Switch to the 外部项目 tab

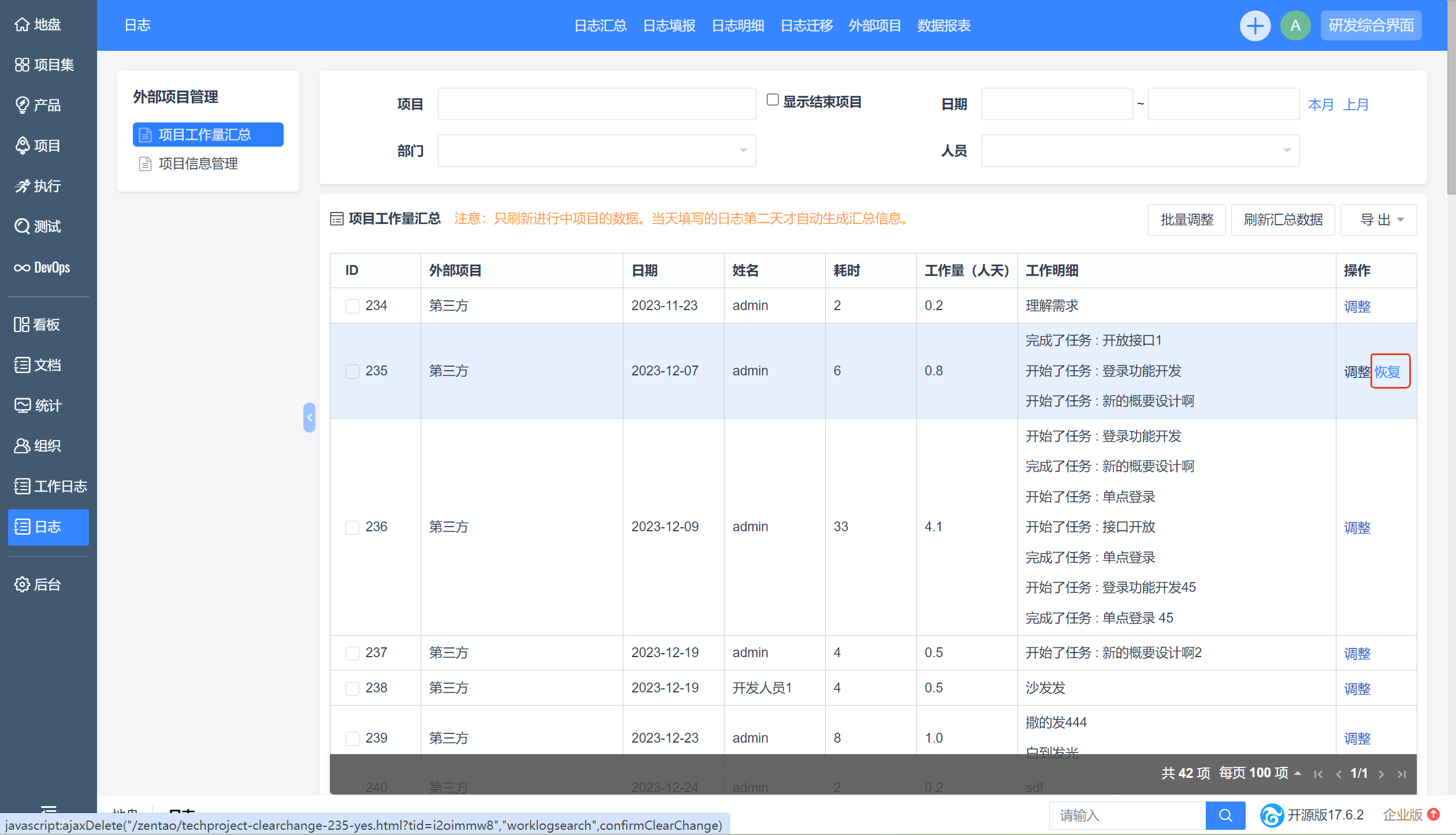point(875,25)
